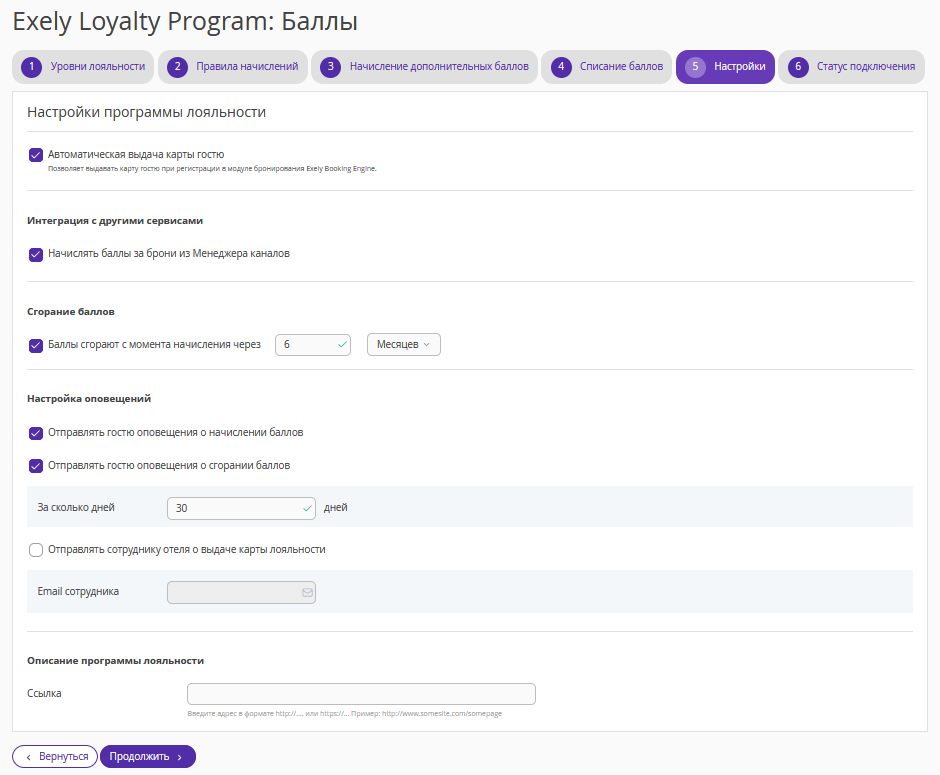The image size is (940, 775).
Task: Click the Интеграция с другими сервисами heading
Action: click(115, 221)
